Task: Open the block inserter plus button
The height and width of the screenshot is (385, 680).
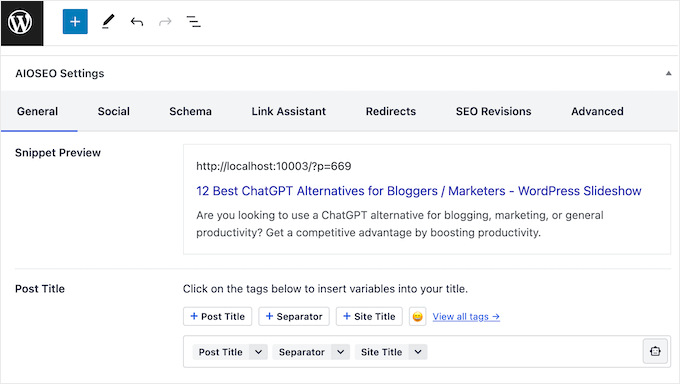Action: [x=75, y=22]
